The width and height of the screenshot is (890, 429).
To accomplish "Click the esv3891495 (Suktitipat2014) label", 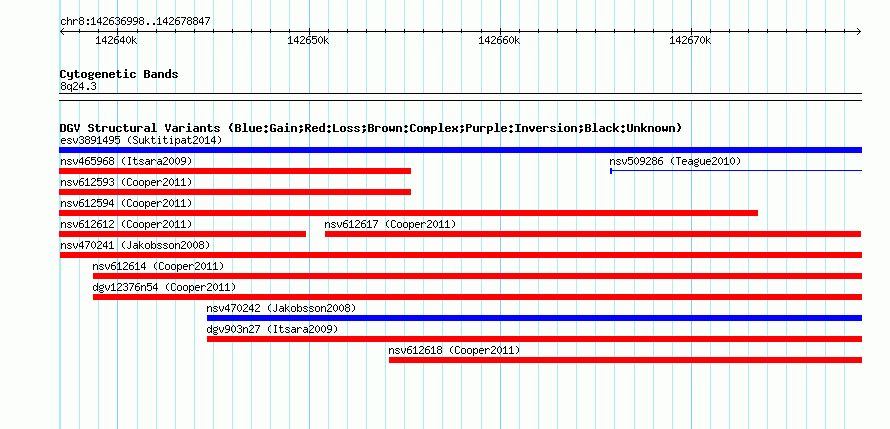I will [141, 140].
